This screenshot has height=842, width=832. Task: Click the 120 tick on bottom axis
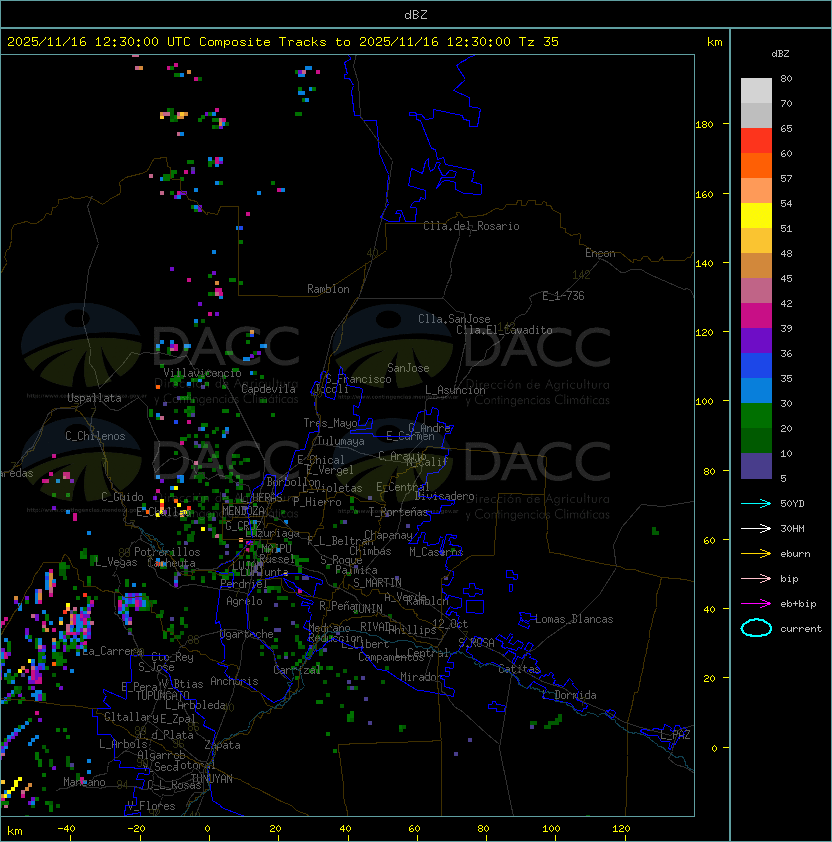click(x=621, y=829)
